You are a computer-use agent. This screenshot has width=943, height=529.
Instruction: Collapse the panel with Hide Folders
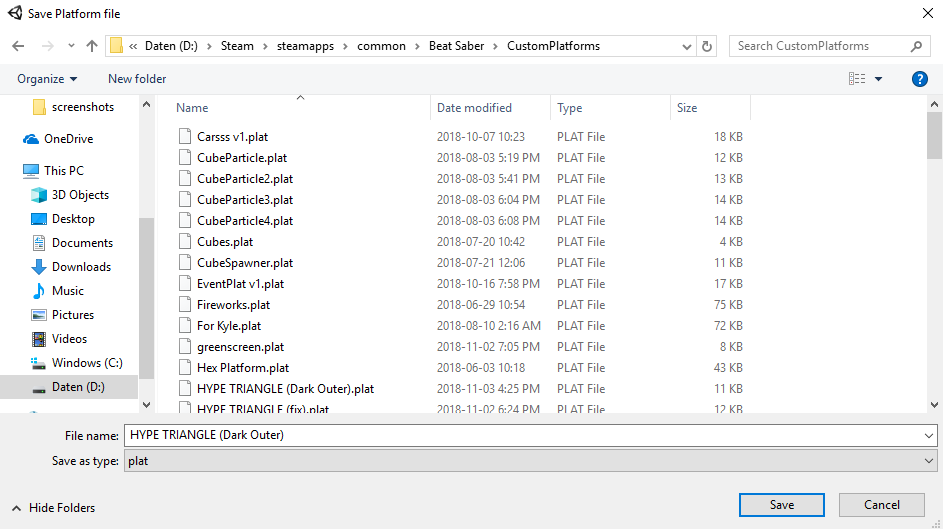pos(54,508)
